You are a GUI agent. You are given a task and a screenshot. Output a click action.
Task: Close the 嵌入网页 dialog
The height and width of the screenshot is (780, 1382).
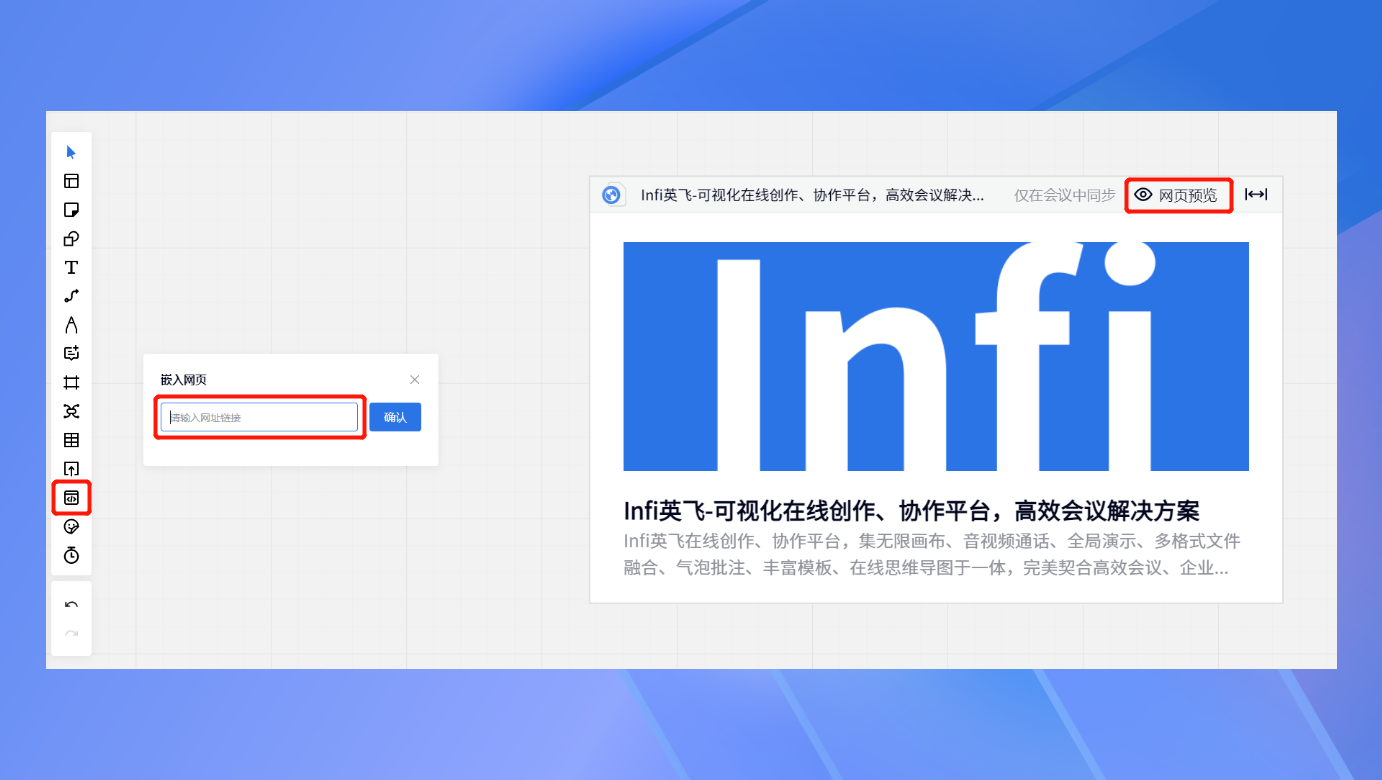click(415, 379)
